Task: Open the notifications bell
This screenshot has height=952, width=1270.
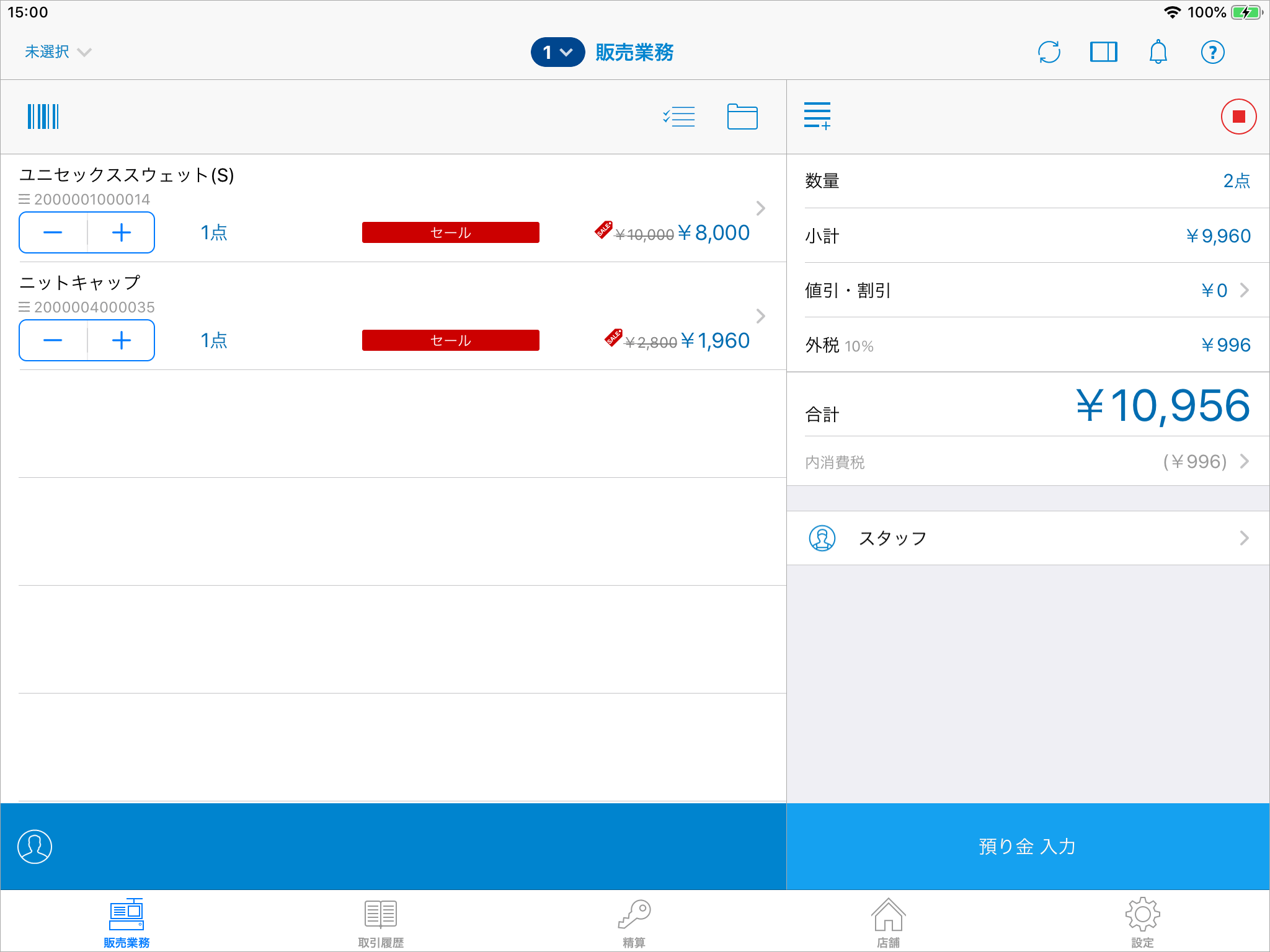Action: point(1158,52)
